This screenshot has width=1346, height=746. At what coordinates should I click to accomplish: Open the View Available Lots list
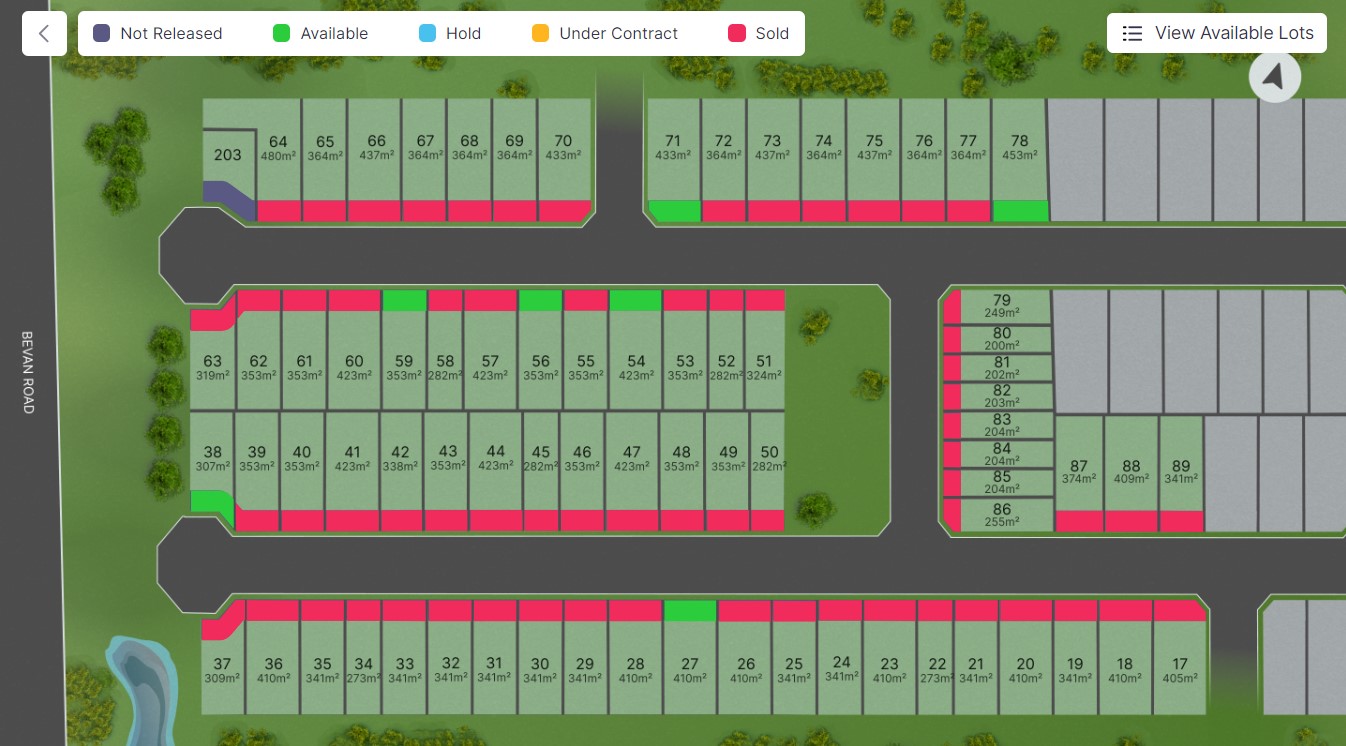(x=1217, y=33)
